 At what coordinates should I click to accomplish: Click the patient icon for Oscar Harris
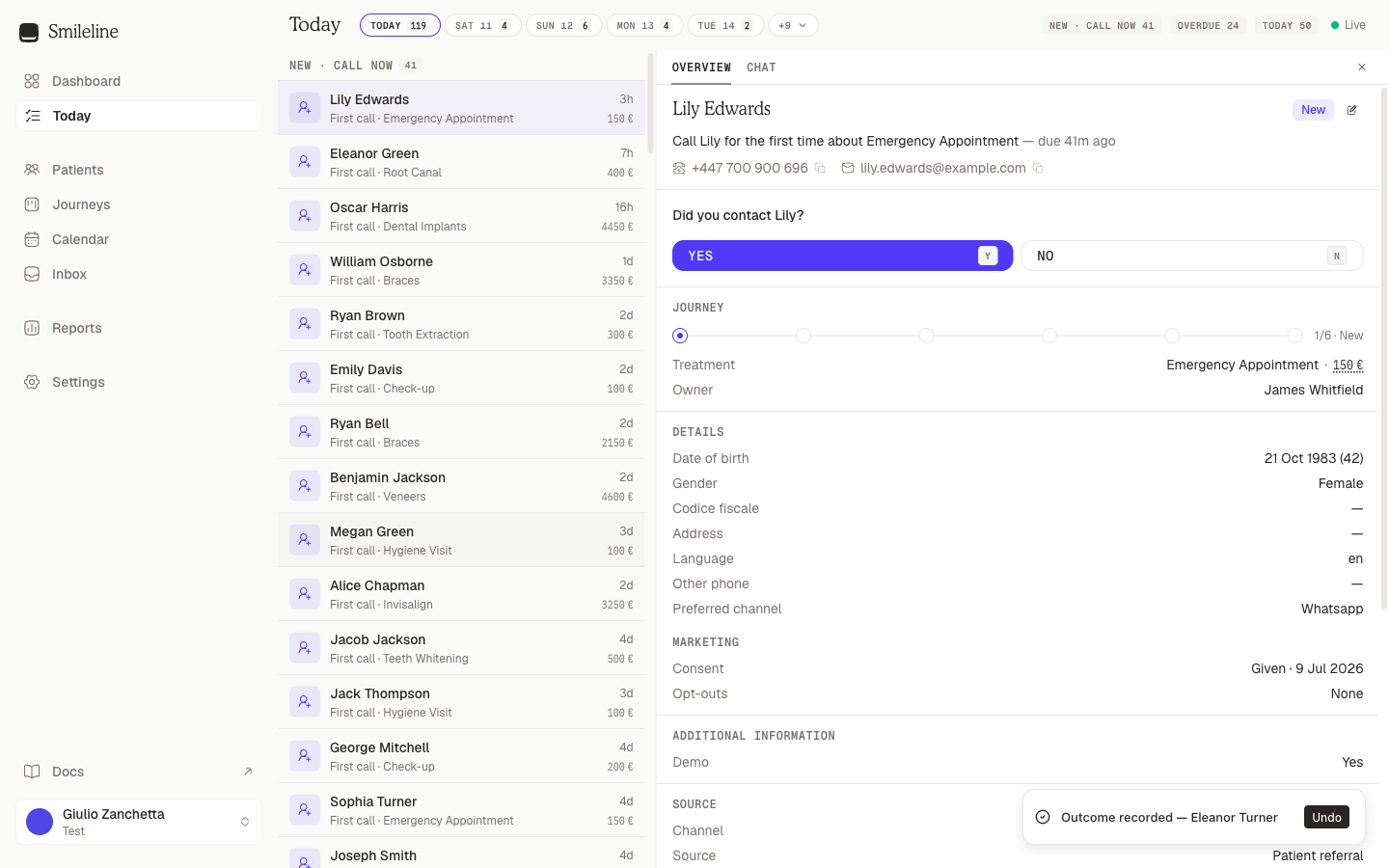click(x=305, y=216)
